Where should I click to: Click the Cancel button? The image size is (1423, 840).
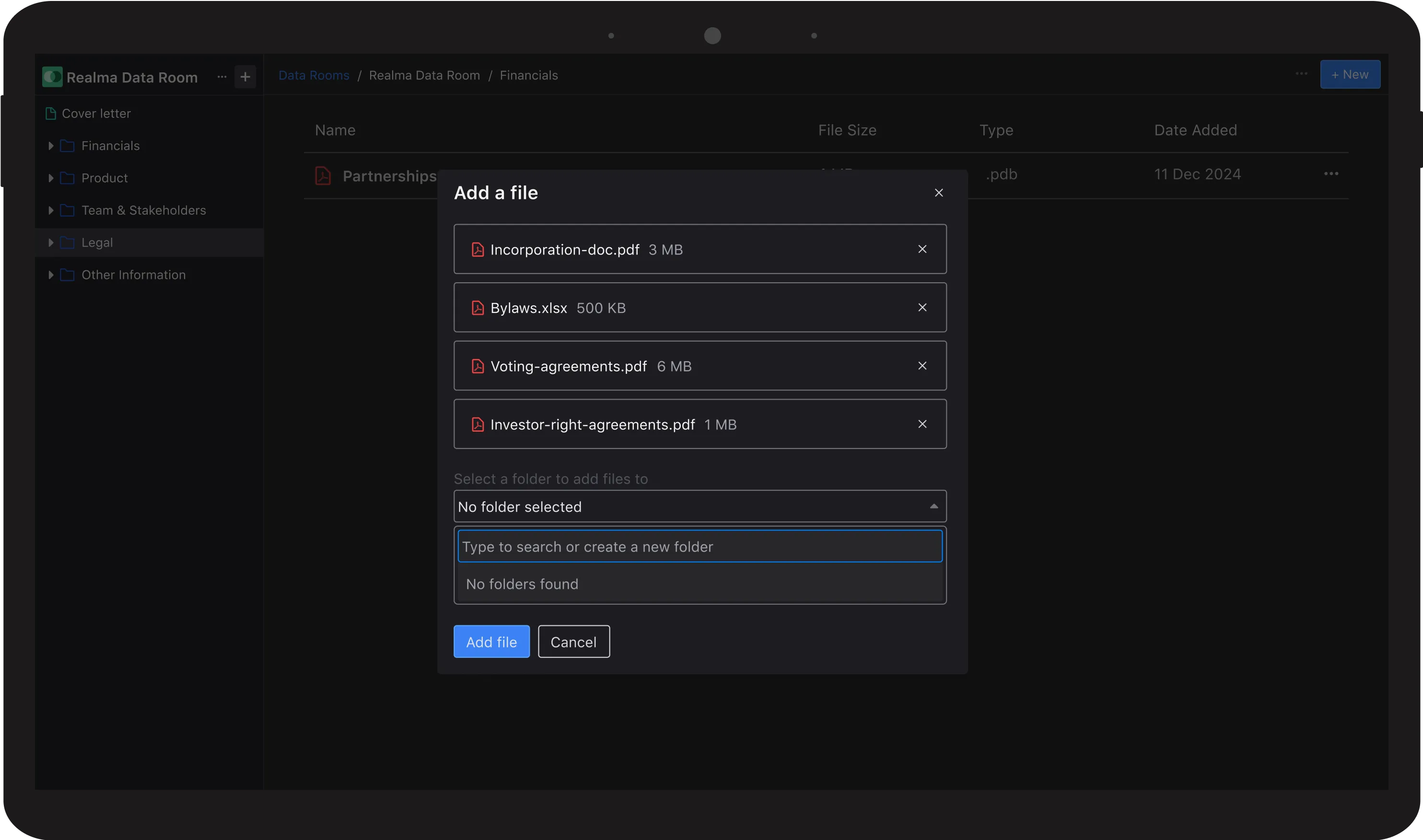click(573, 642)
